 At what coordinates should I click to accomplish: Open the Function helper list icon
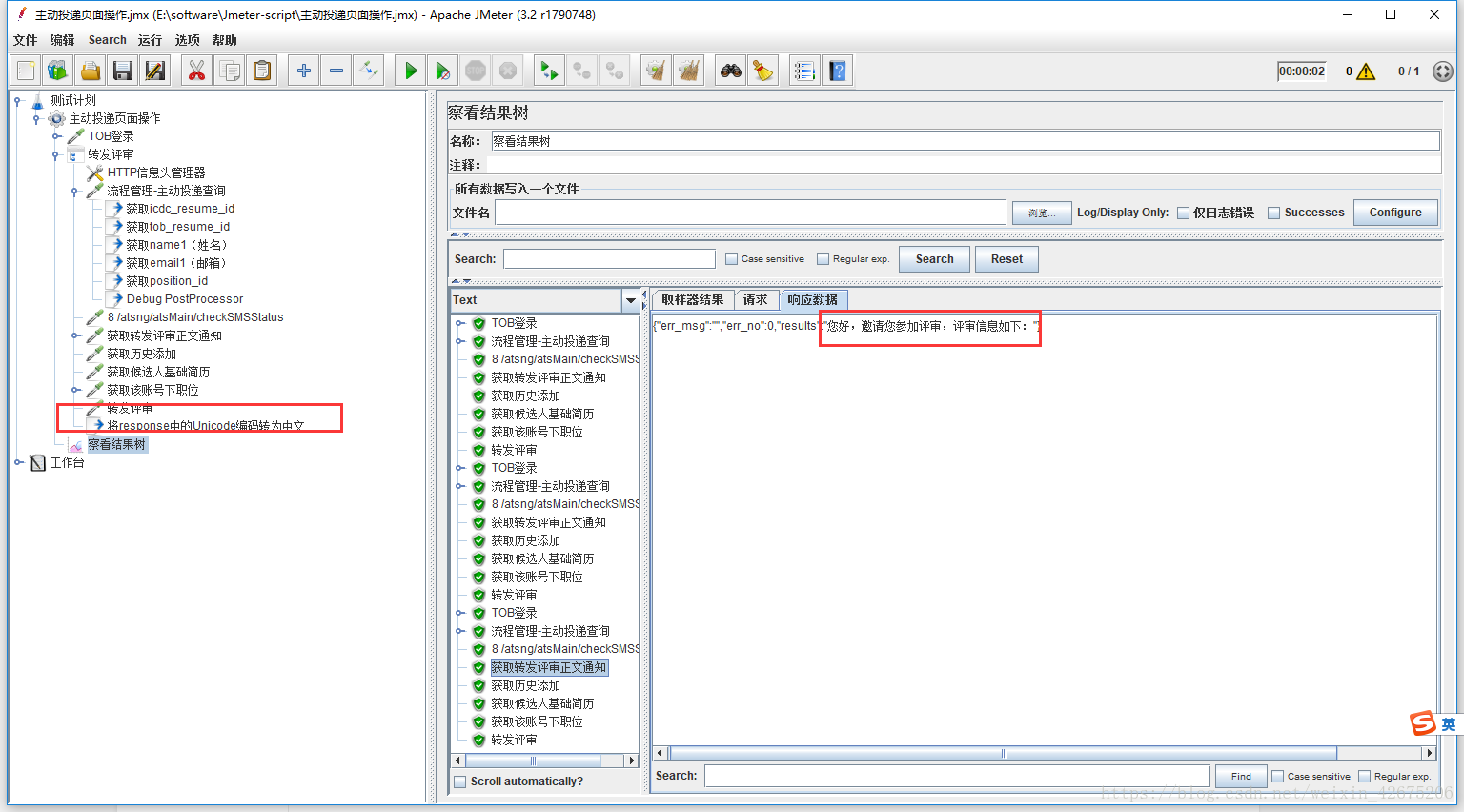[805, 71]
